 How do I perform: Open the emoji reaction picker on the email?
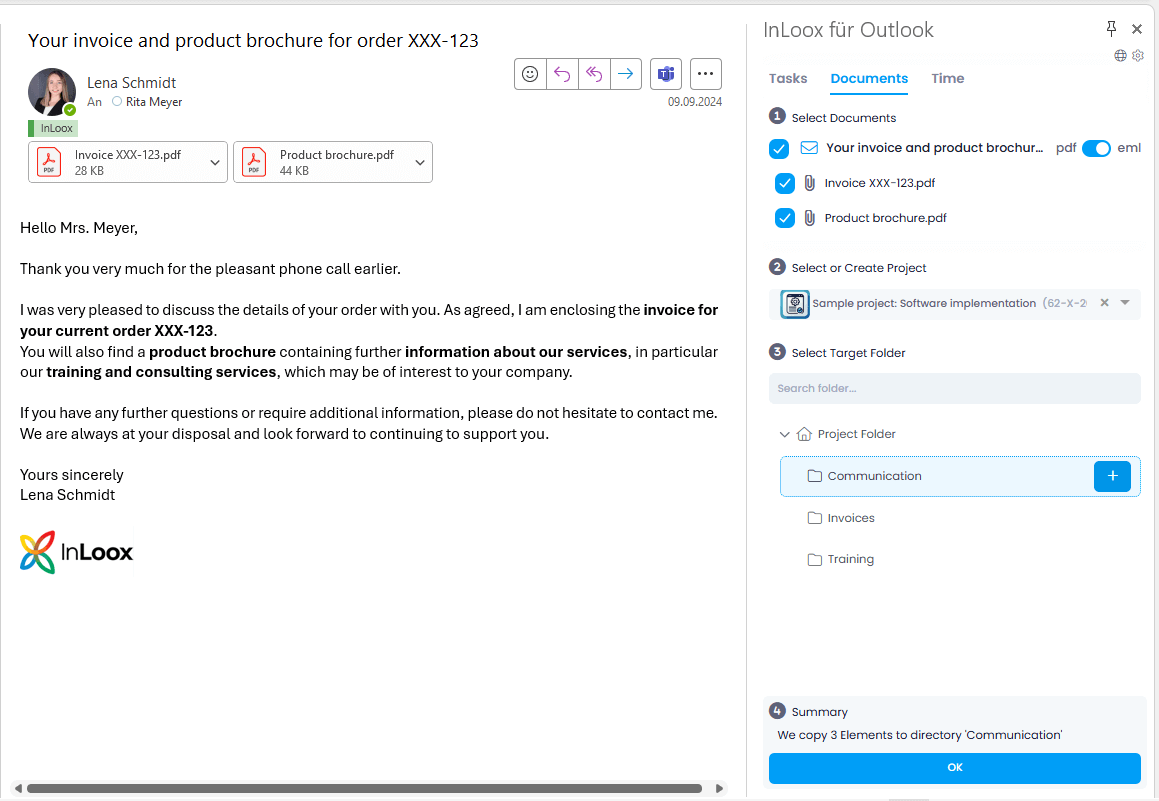(530, 73)
